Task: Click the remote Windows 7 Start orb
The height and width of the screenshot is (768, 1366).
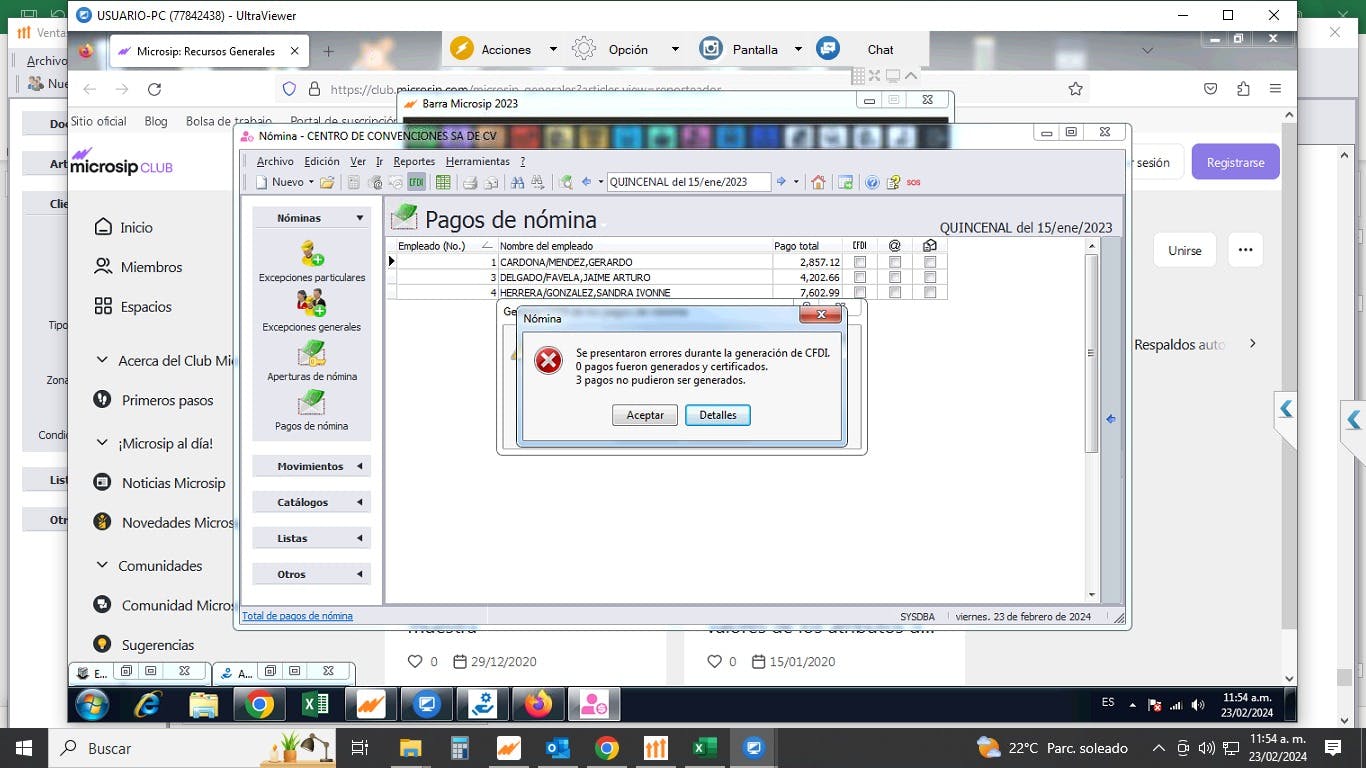Action: [x=91, y=705]
